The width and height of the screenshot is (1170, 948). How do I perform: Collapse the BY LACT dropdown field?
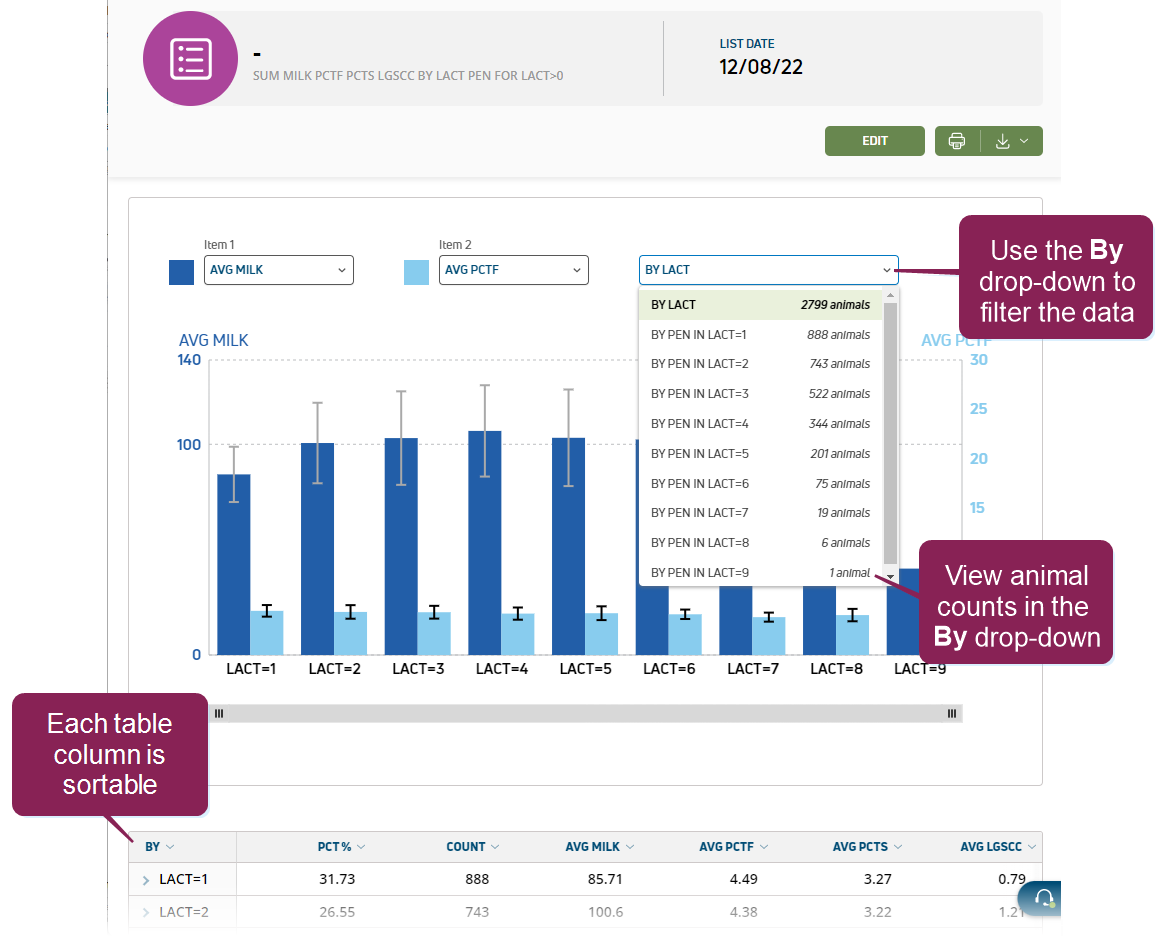coord(768,270)
